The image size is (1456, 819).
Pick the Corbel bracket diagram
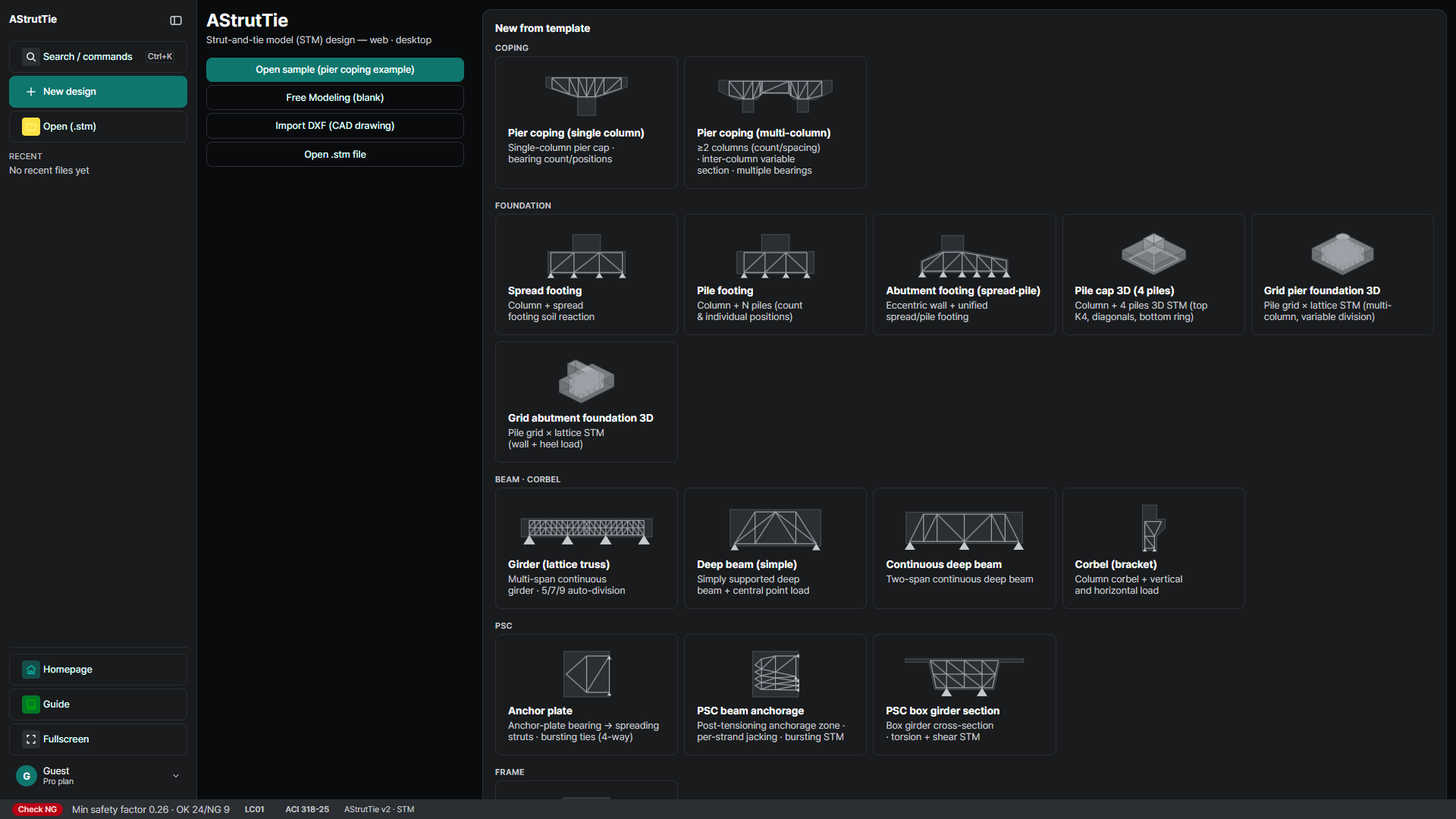click(x=1153, y=529)
